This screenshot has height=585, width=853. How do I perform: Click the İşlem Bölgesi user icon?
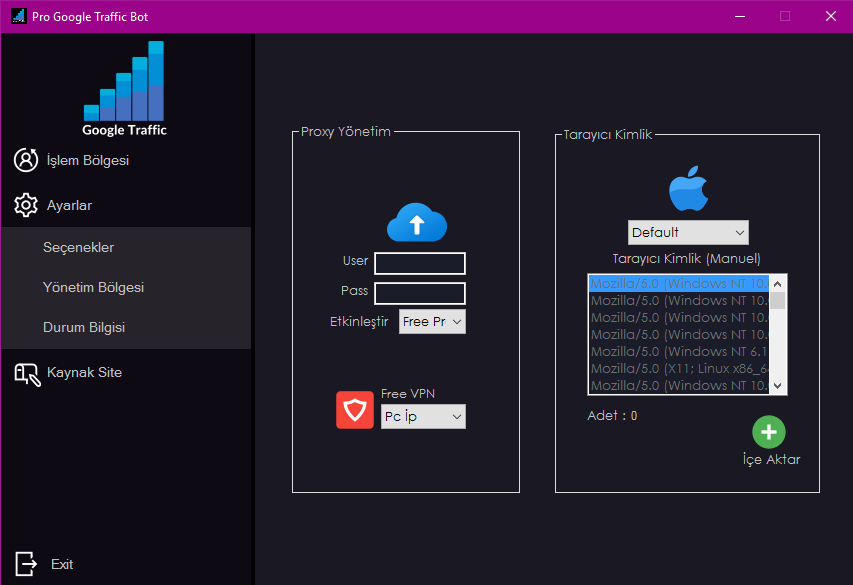[x=26, y=160]
